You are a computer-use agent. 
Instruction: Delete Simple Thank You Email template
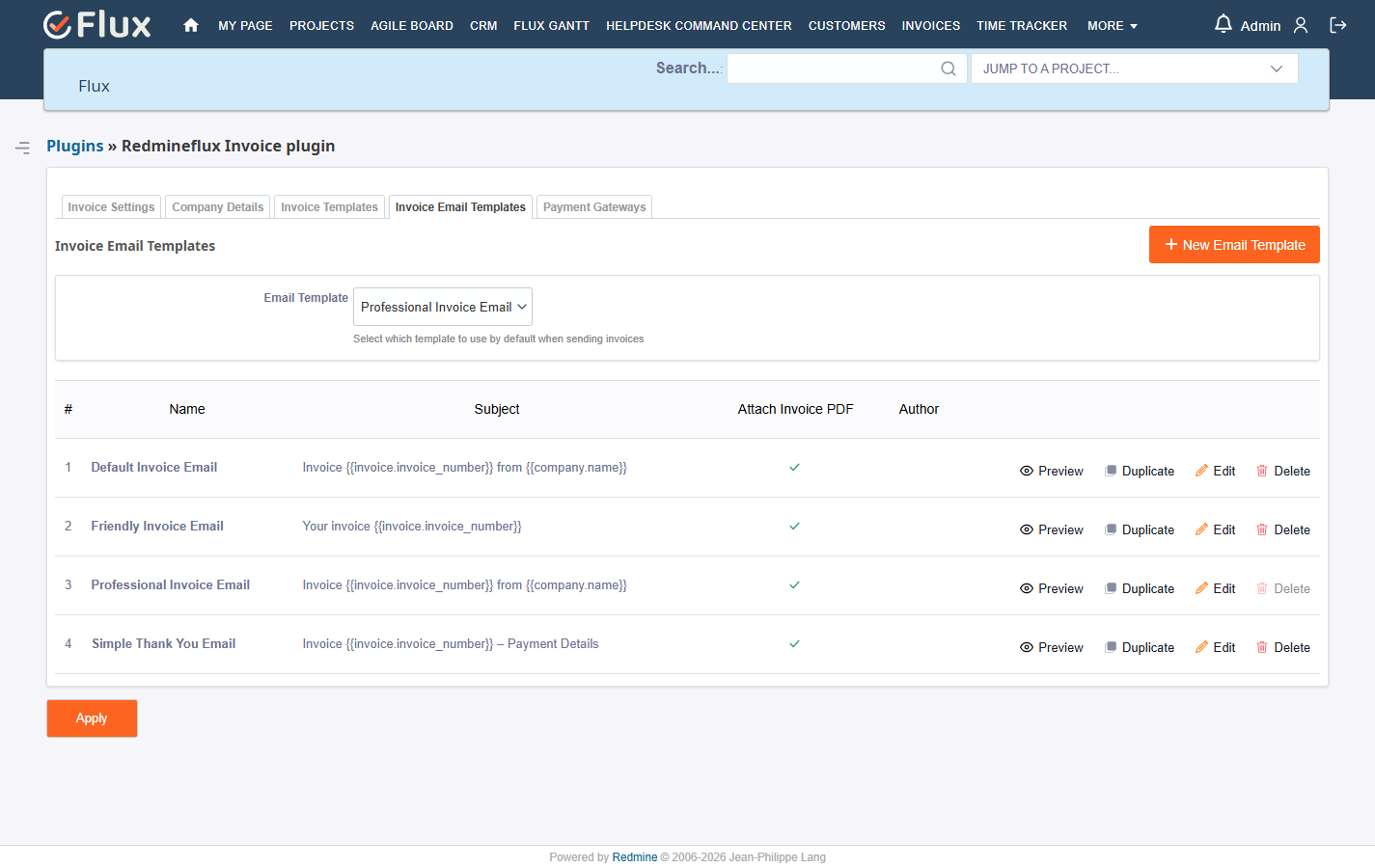pos(1283,647)
